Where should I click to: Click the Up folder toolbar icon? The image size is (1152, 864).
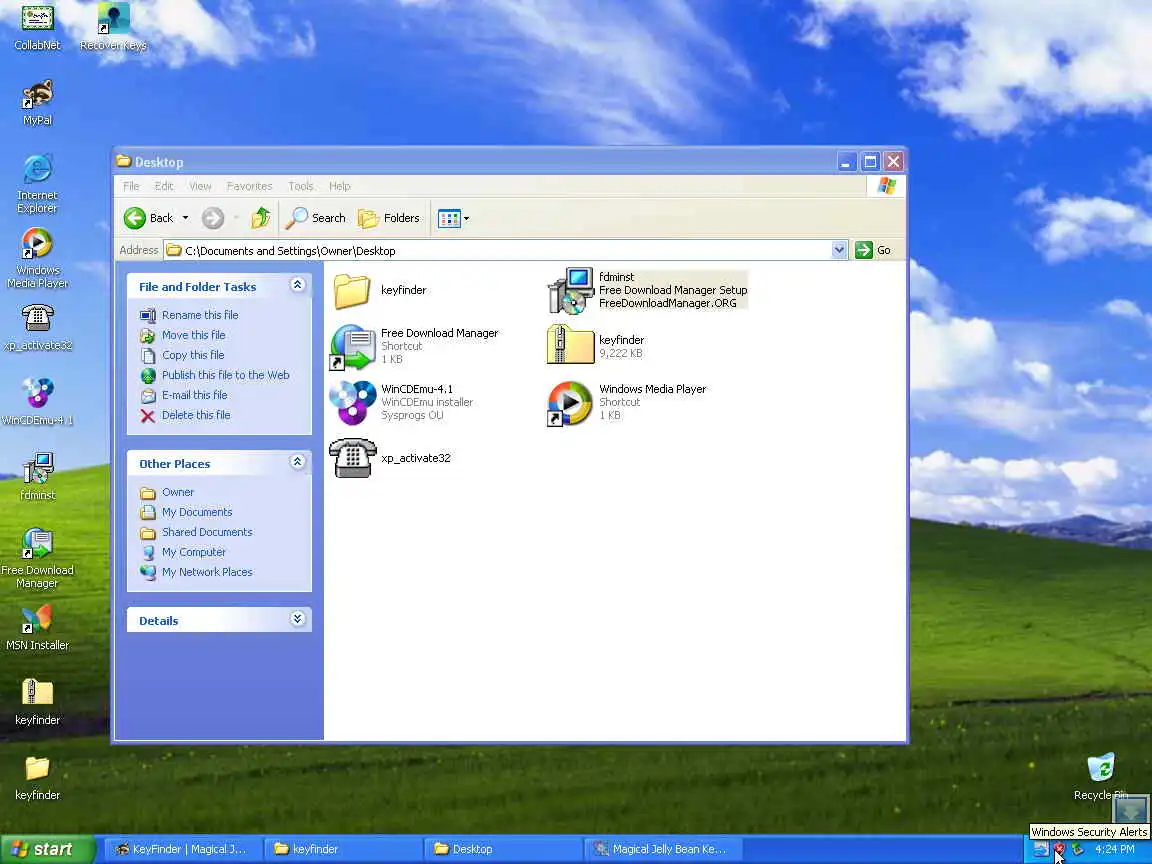click(x=261, y=217)
